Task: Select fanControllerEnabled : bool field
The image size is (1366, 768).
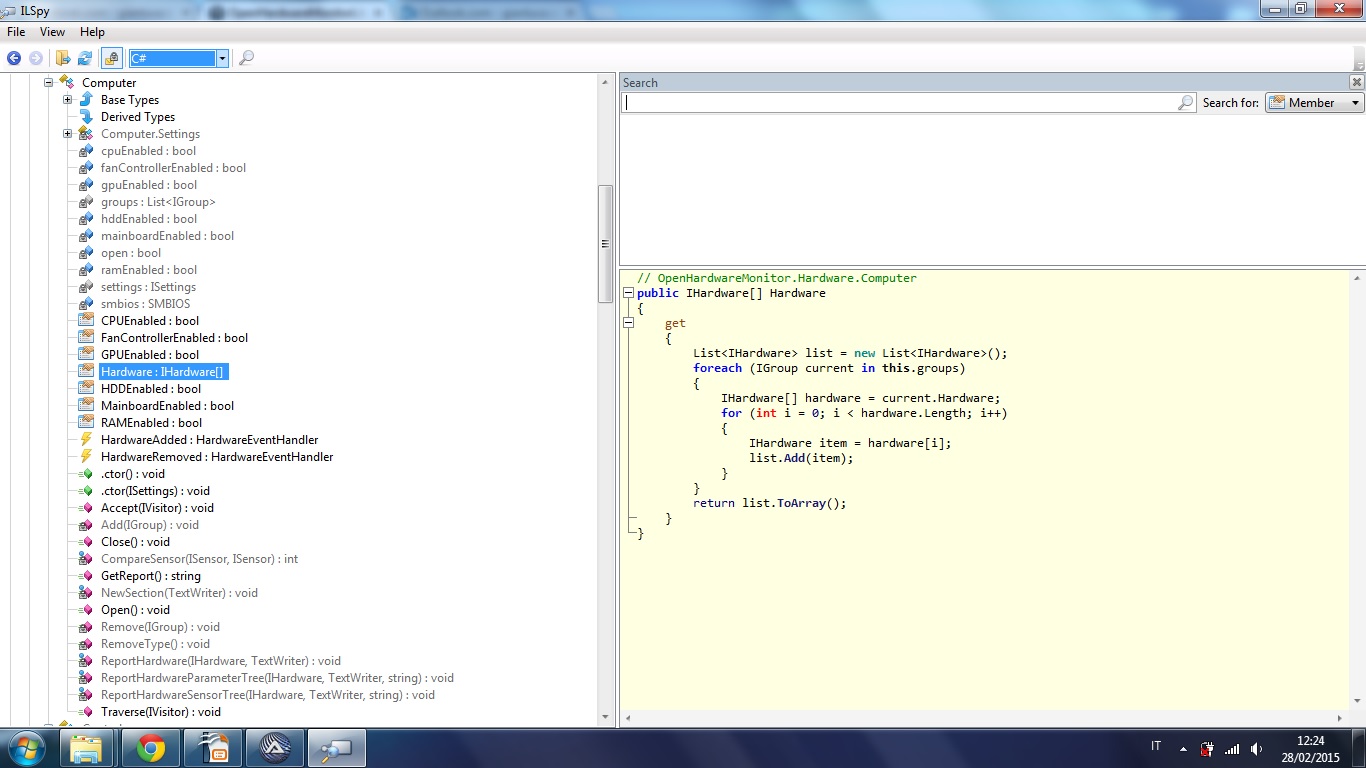Action: (173, 168)
